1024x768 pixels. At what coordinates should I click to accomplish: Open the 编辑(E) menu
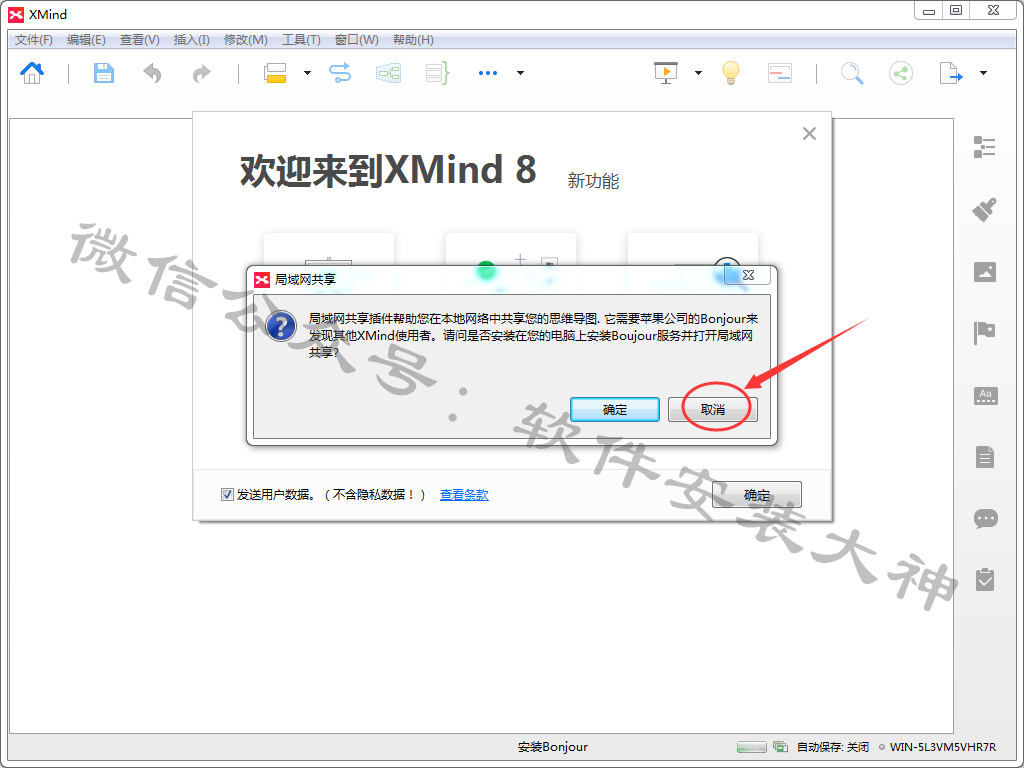pos(86,40)
